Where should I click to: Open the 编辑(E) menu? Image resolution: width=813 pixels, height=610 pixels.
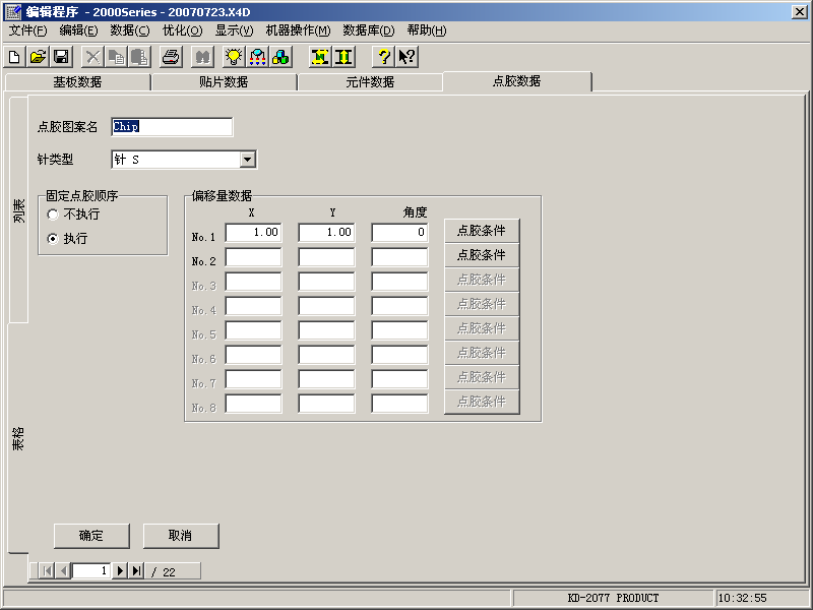coord(78,31)
